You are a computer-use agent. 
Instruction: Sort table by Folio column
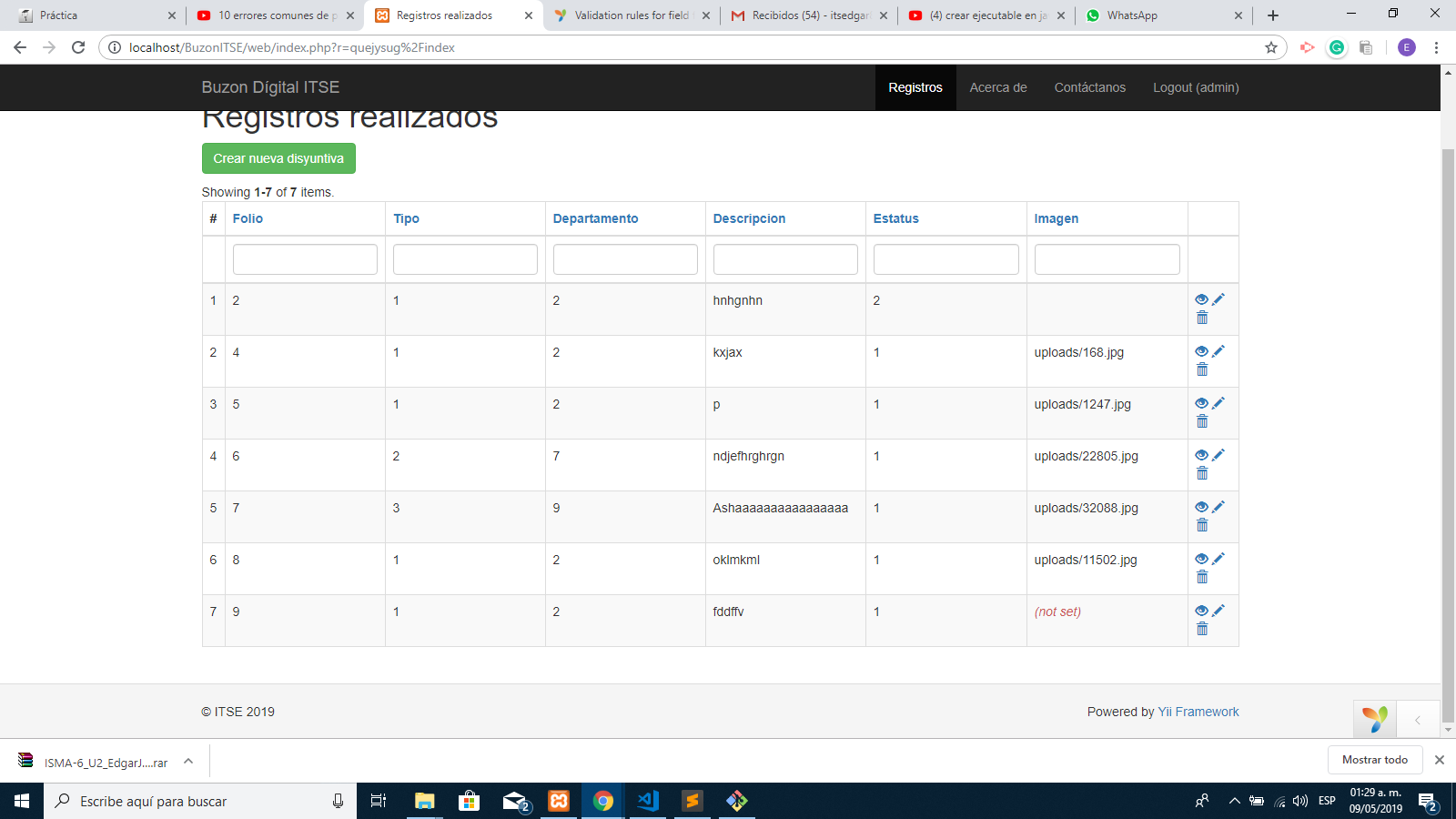coord(248,218)
